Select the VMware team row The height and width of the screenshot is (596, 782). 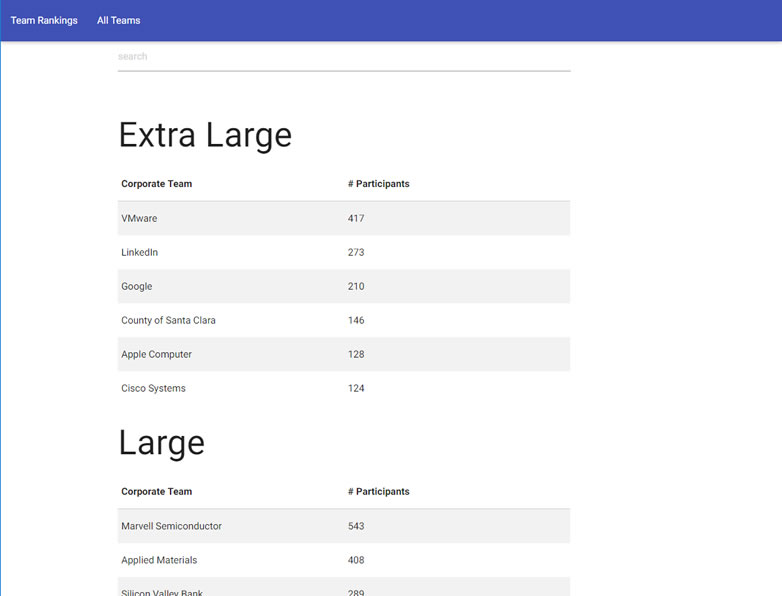coord(139,218)
